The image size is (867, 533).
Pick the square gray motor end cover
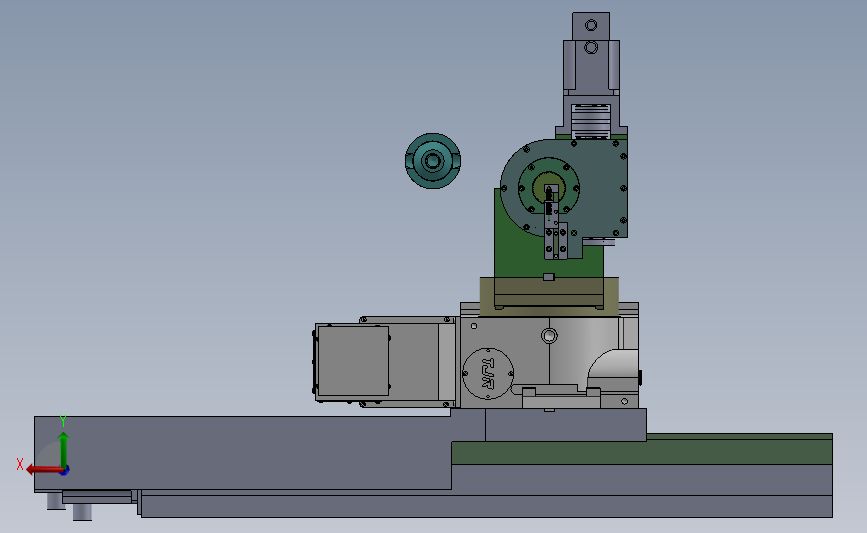tap(353, 361)
